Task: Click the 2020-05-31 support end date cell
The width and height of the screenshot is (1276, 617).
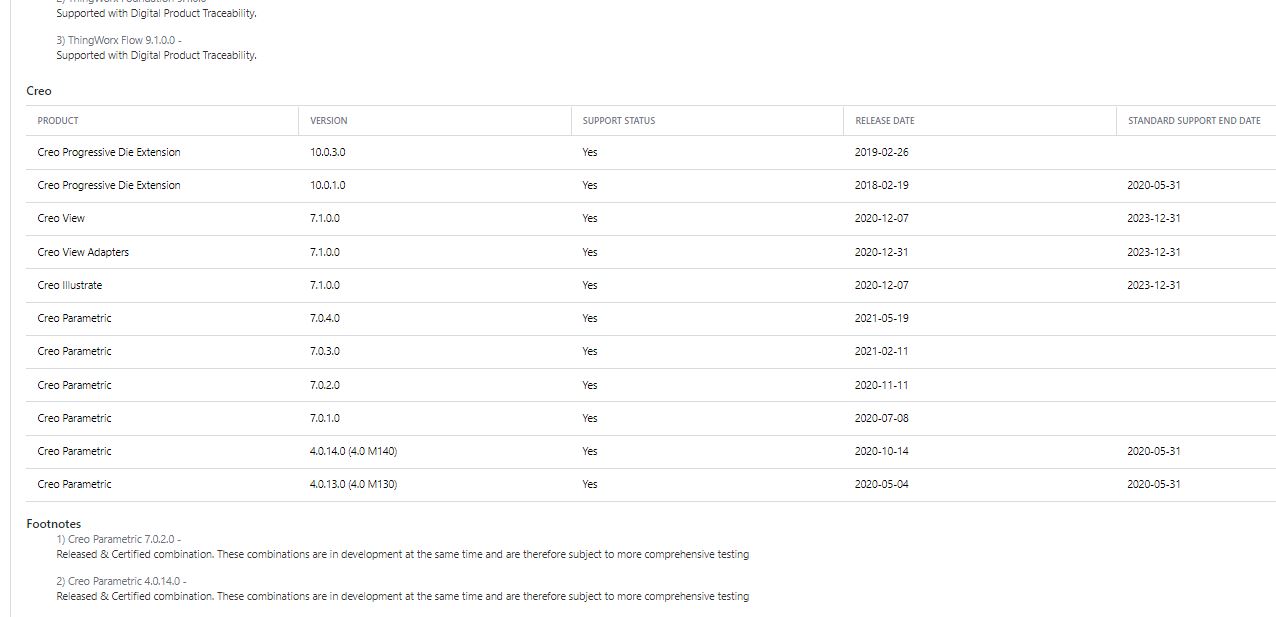Action: pyautogui.click(x=1153, y=185)
